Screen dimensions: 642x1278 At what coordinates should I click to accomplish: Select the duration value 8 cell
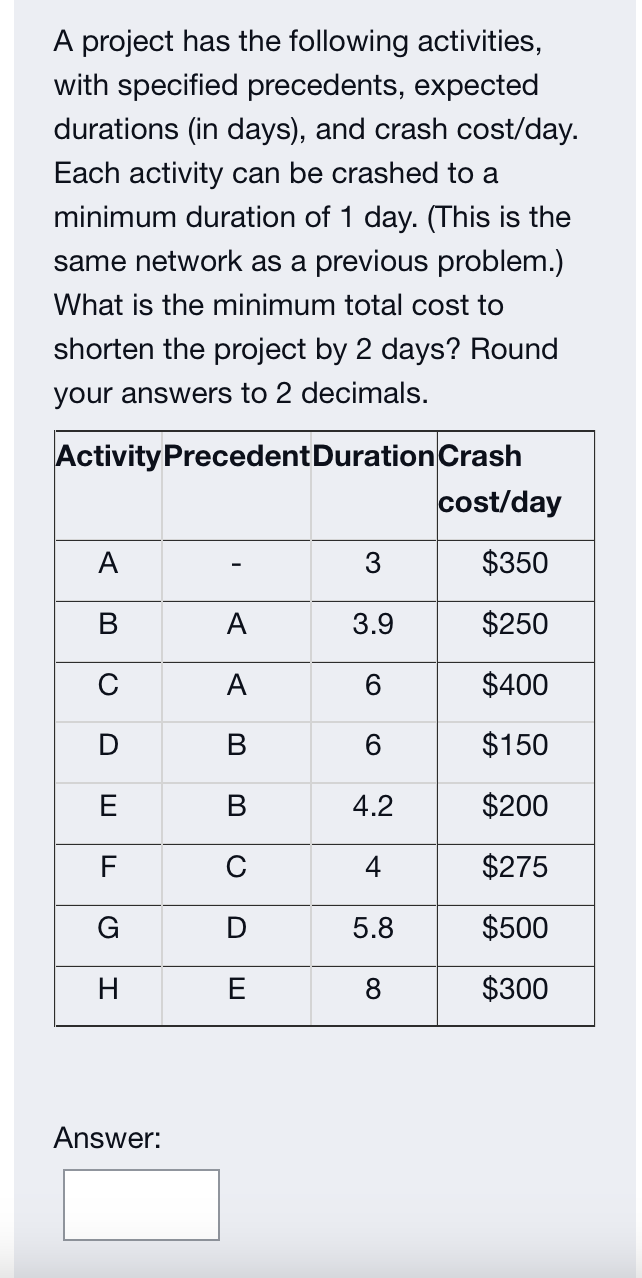click(372, 989)
